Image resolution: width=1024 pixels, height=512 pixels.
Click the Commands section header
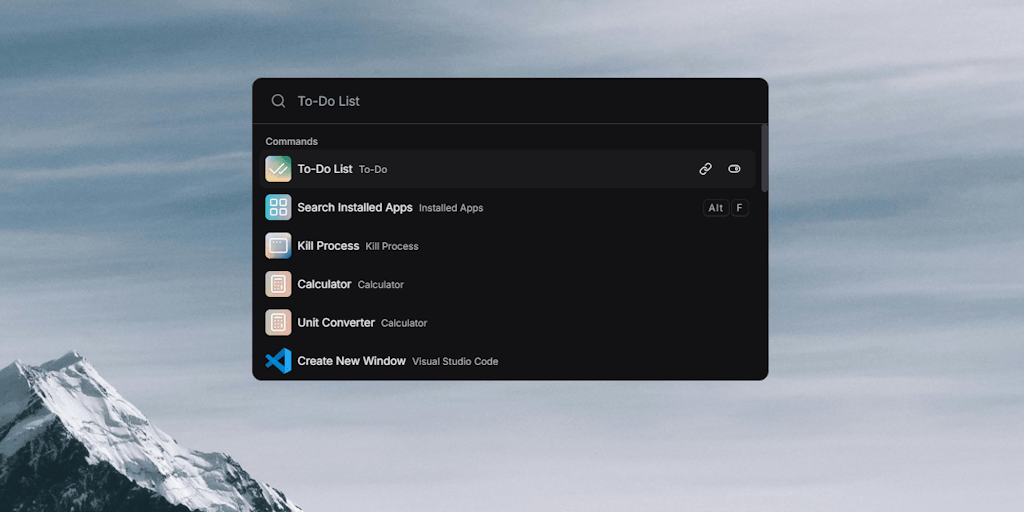tap(291, 141)
